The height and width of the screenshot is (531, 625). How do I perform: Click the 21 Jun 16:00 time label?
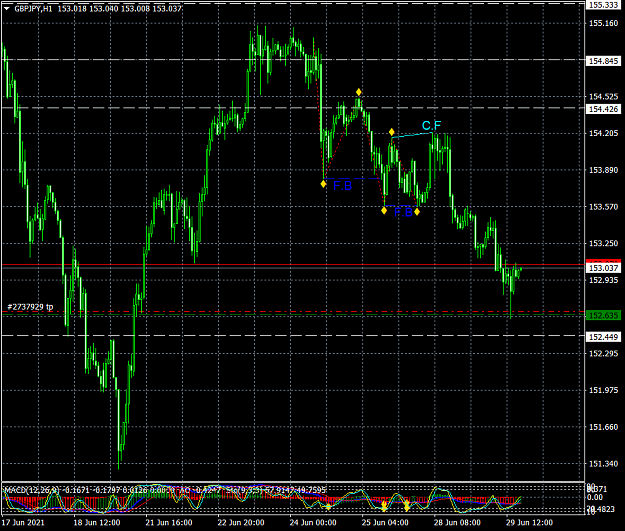coord(169,523)
